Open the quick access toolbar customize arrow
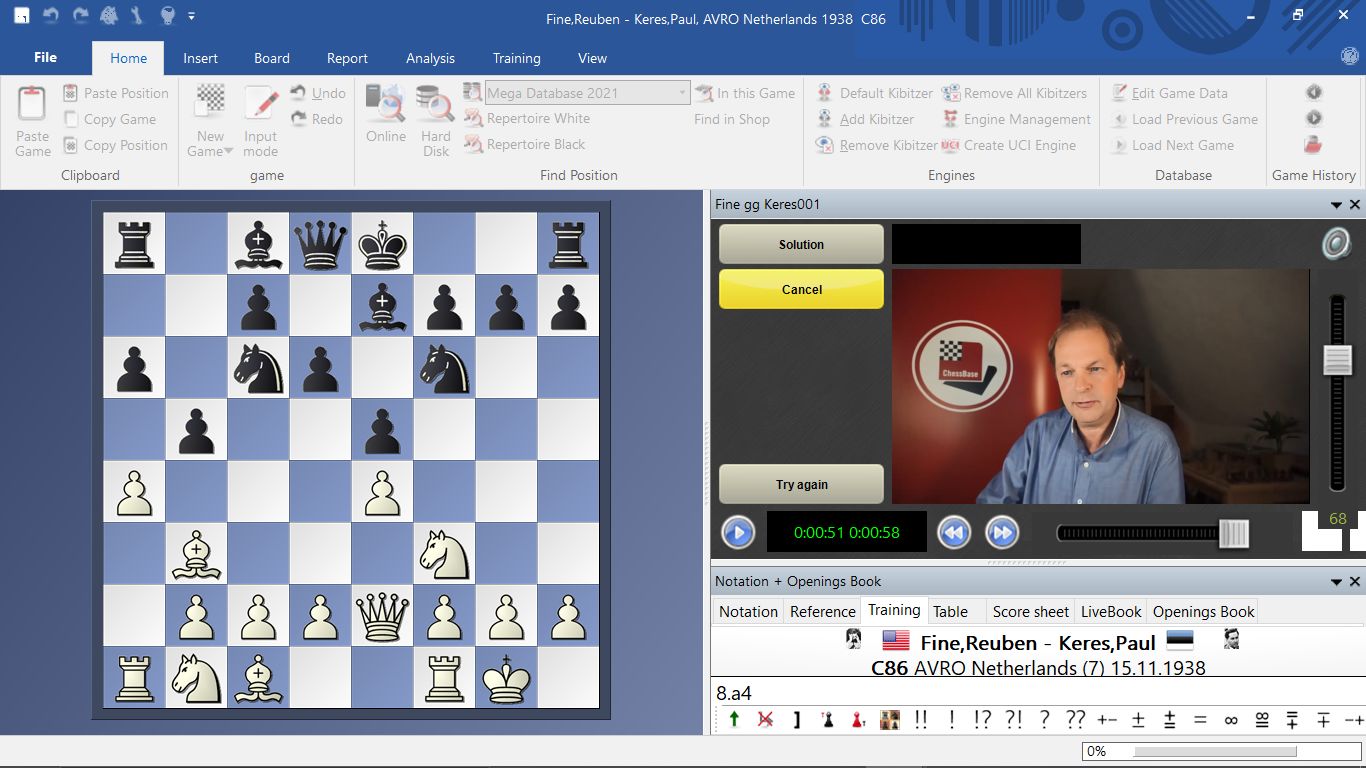Viewport: 1366px width, 768px height. pos(191,16)
